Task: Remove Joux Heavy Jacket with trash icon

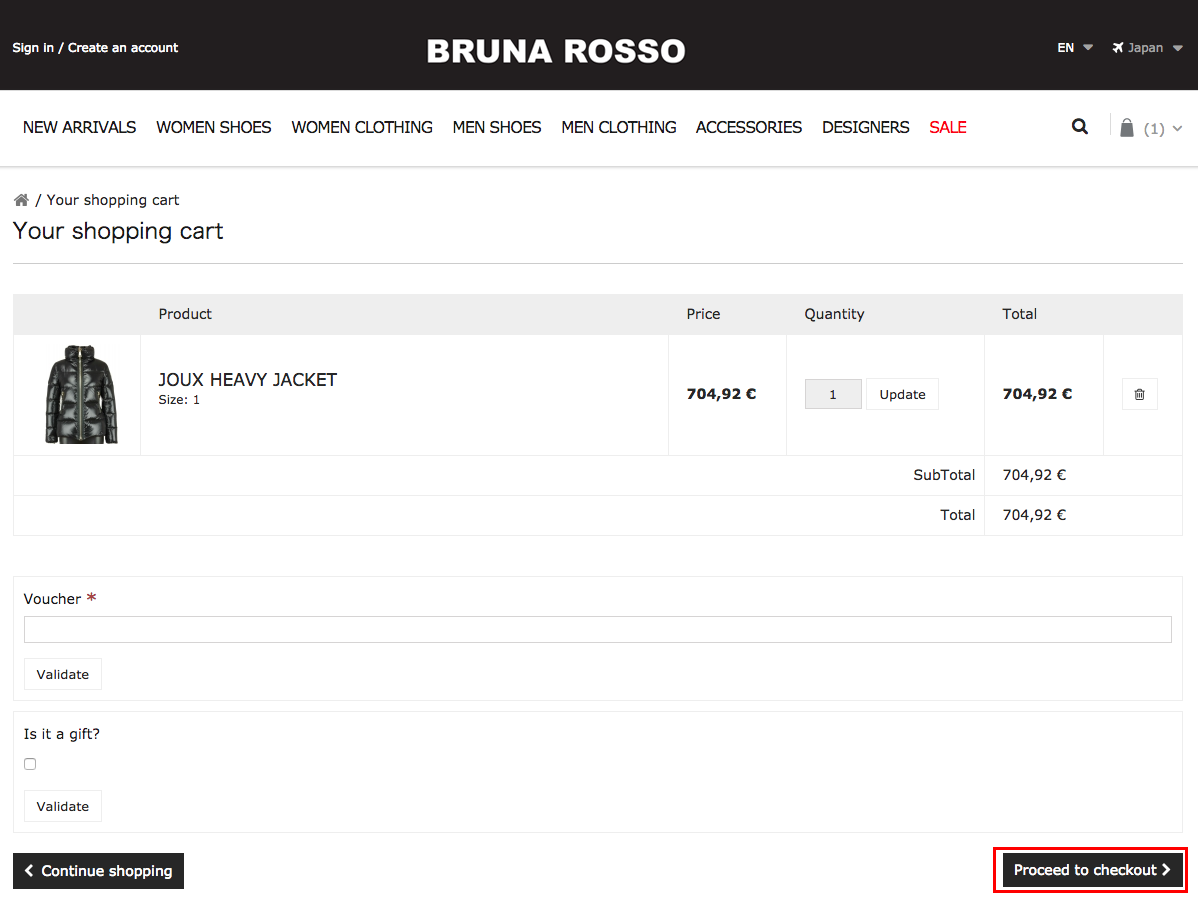Action: [1139, 394]
